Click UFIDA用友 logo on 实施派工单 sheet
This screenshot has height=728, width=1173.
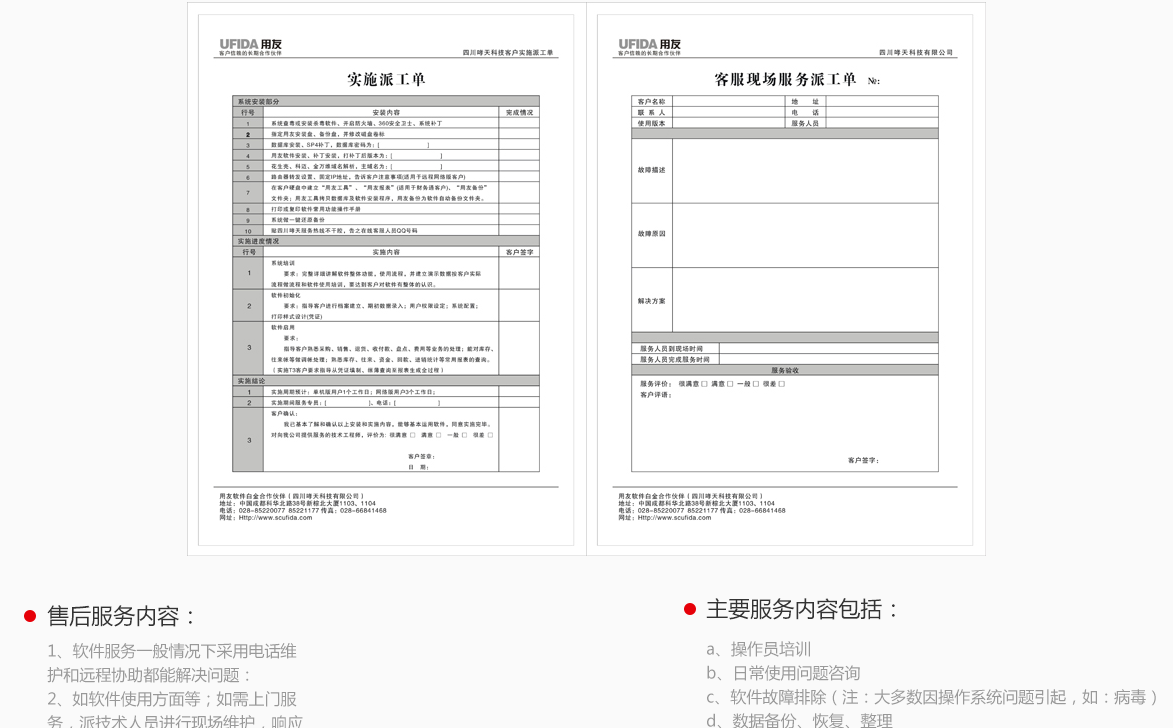[251, 46]
